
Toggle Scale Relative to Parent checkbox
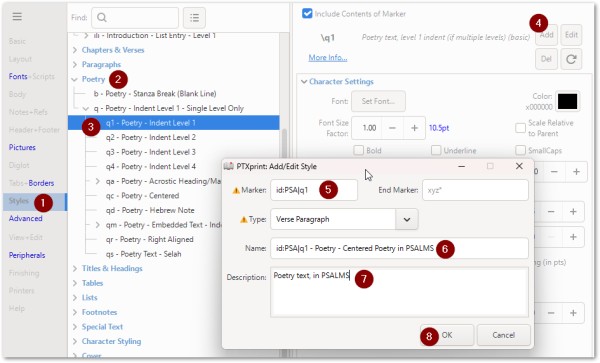(x=520, y=128)
